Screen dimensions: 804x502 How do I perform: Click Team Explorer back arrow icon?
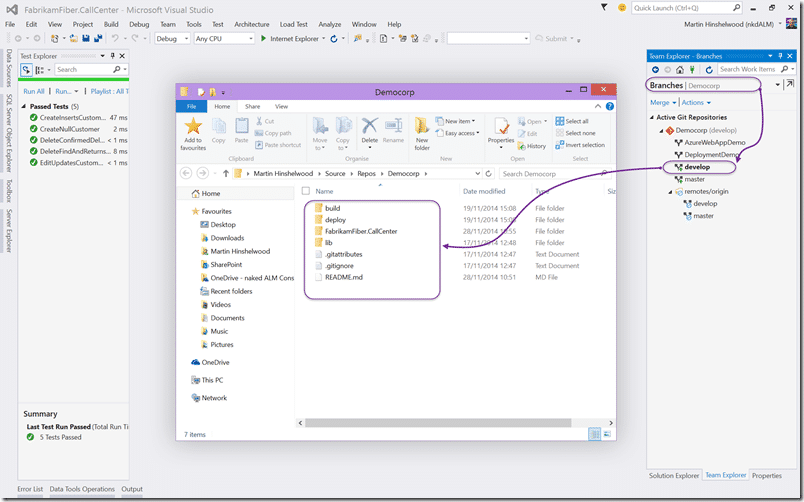coord(655,69)
